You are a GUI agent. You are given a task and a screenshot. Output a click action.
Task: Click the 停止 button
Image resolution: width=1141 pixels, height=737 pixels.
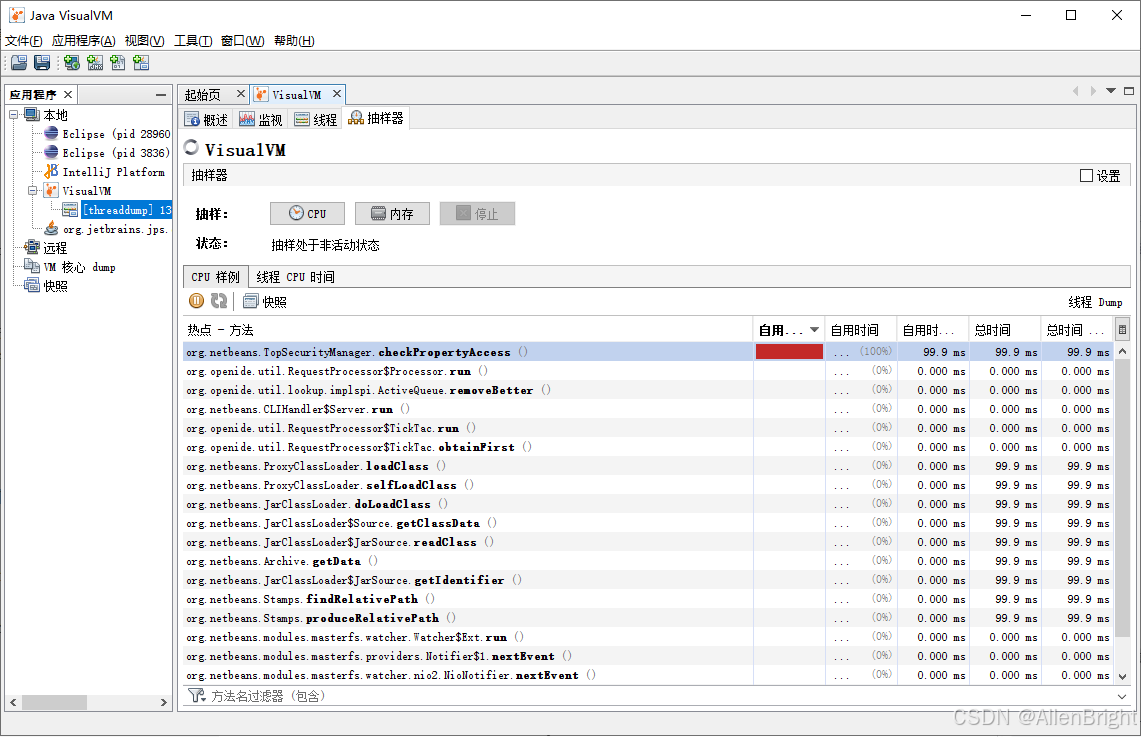click(477, 213)
